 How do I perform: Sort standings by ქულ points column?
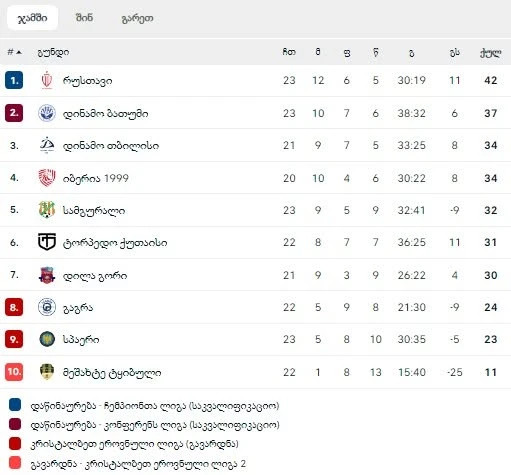pyautogui.click(x=490, y=52)
